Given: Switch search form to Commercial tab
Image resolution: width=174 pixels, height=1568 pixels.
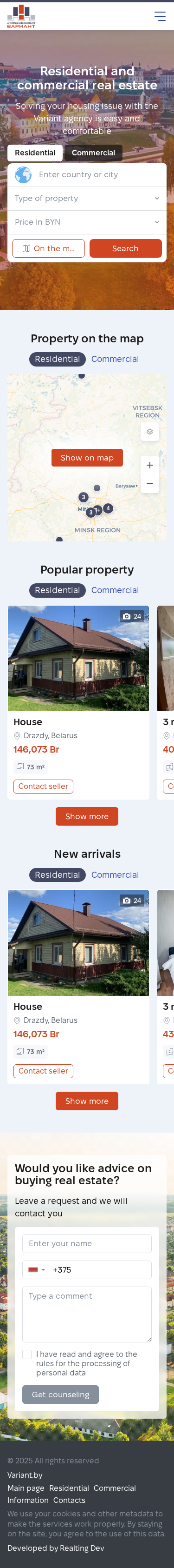Looking at the screenshot, I should 93,153.
